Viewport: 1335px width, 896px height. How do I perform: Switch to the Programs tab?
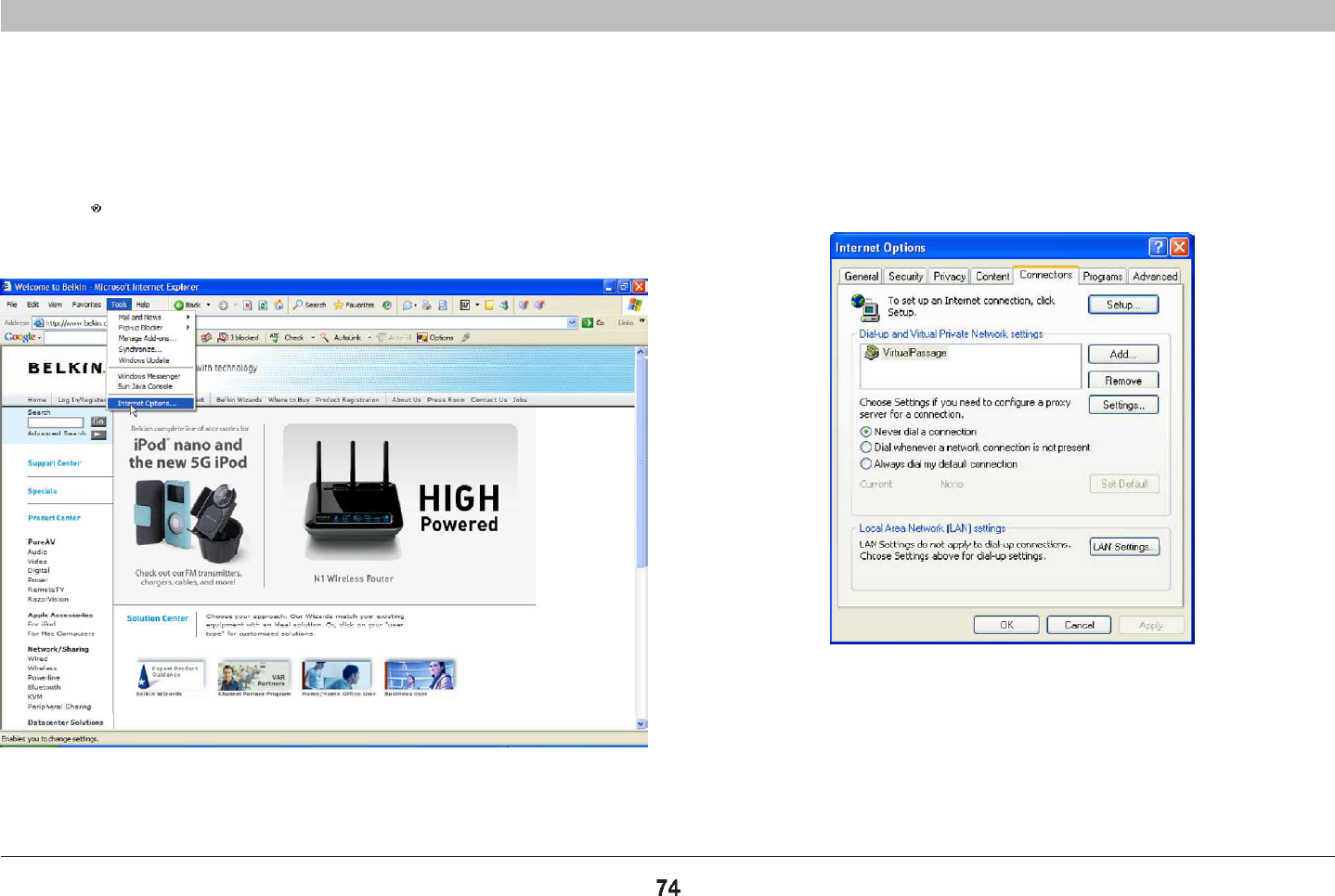pyautogui.click(x=1102, y=277)
